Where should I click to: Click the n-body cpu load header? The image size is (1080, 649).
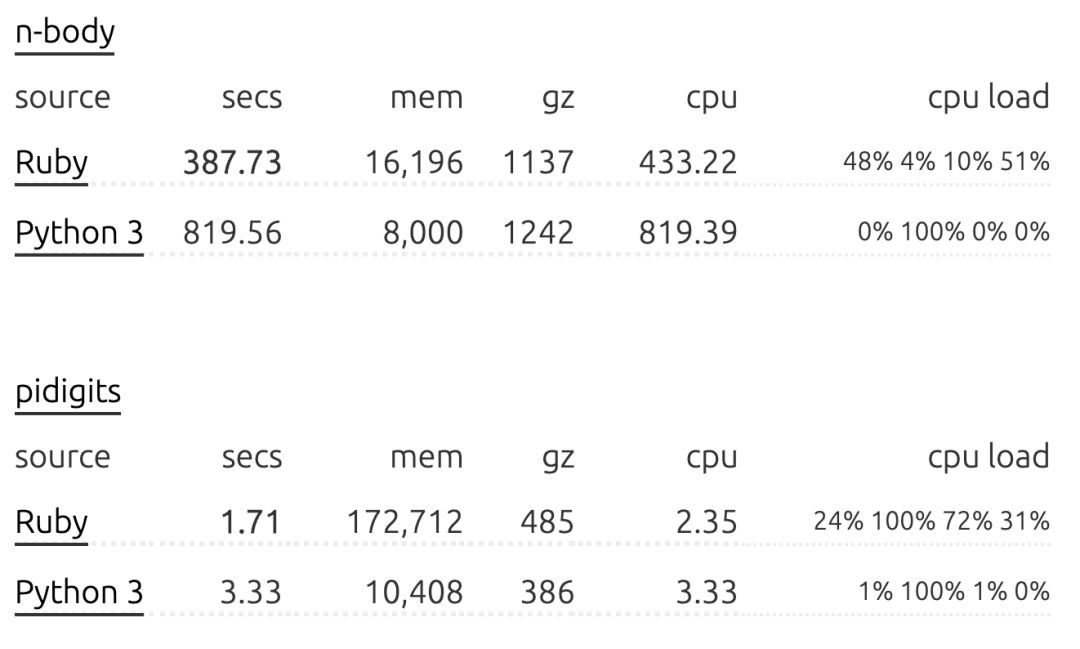[x=988, y=97]
